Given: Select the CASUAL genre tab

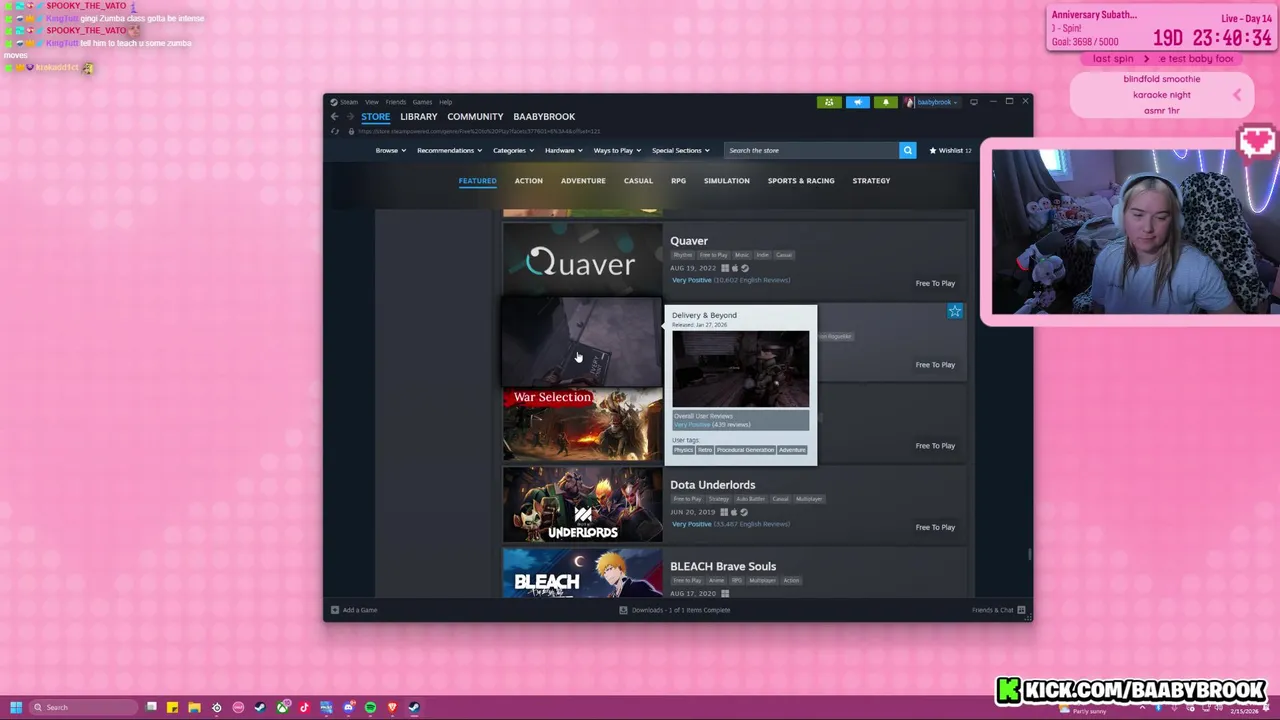Looking at the screenshot, I should (638, 181).
